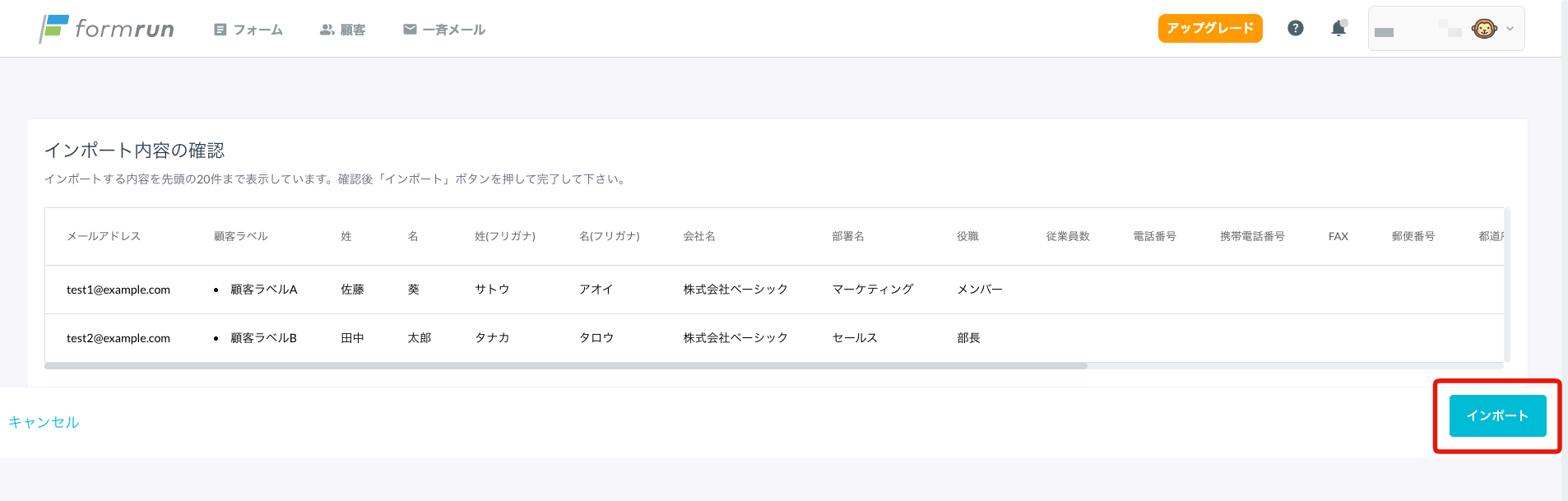Open the help question mark icon

(1296, 28)
